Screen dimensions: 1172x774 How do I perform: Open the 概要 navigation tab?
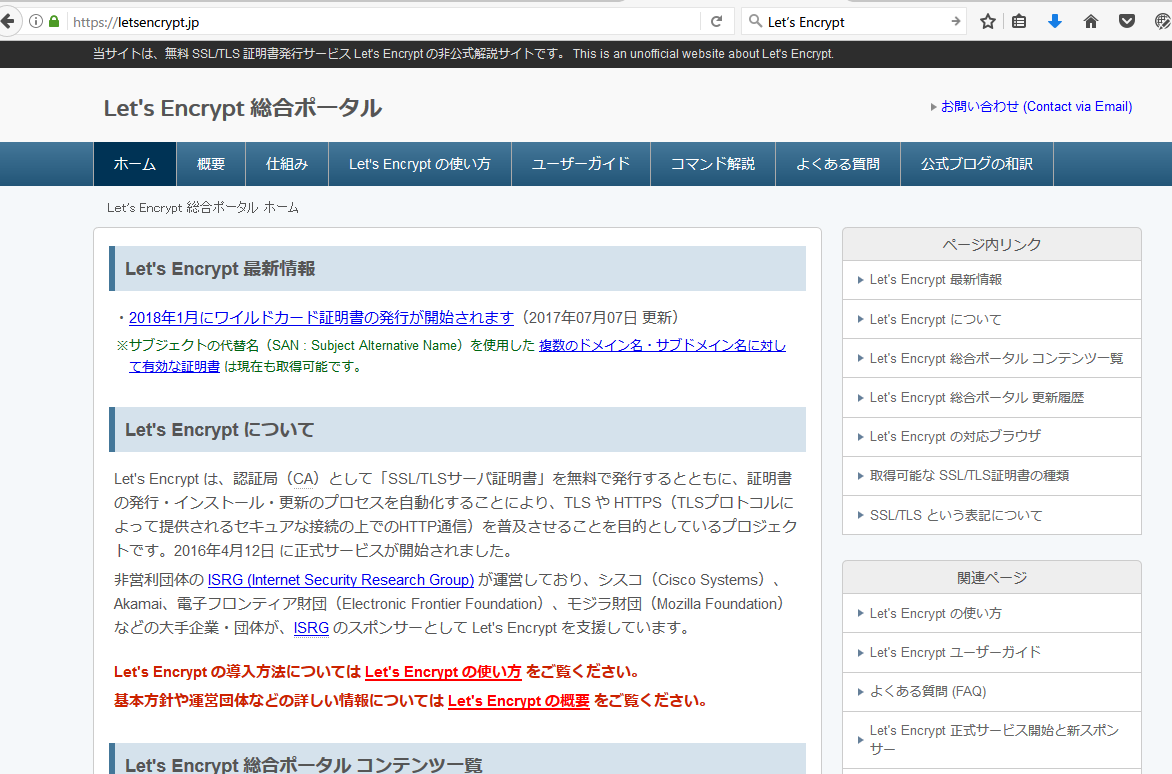click(x=211, y=164)
